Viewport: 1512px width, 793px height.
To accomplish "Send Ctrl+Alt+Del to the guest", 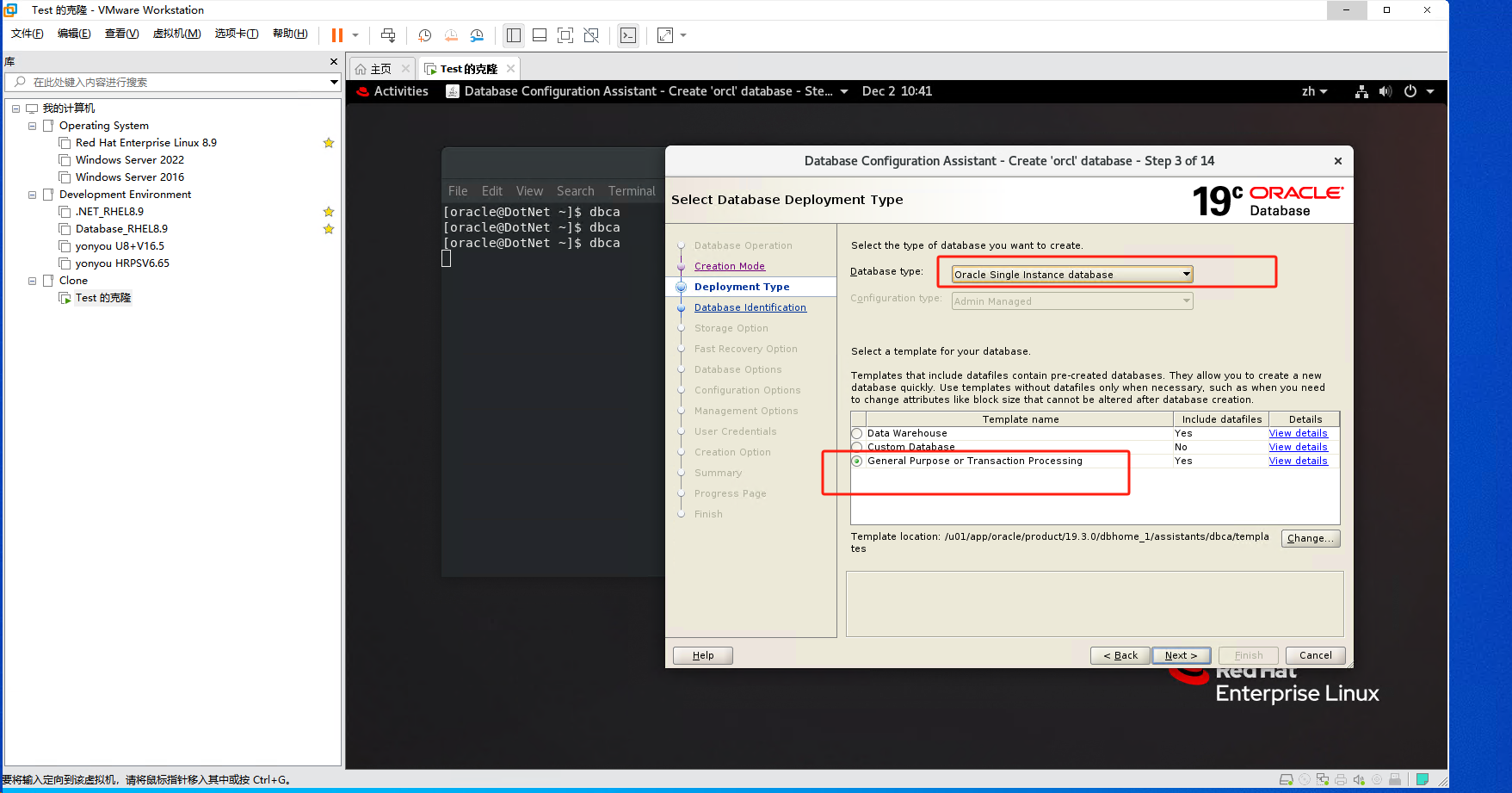I will (x=388, y=35).
